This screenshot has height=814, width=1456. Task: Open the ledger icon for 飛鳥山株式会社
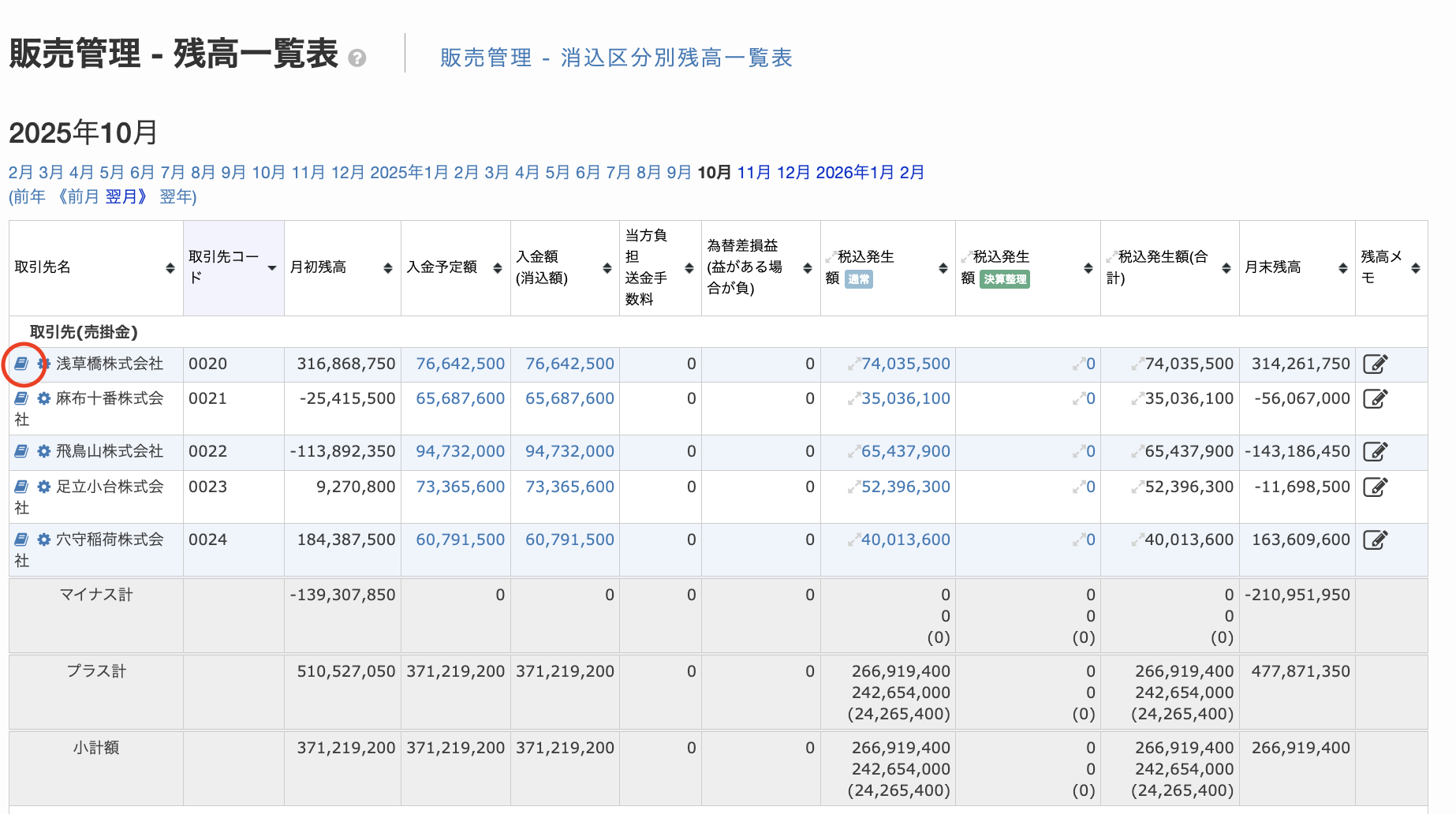click(x=22, y=451)
